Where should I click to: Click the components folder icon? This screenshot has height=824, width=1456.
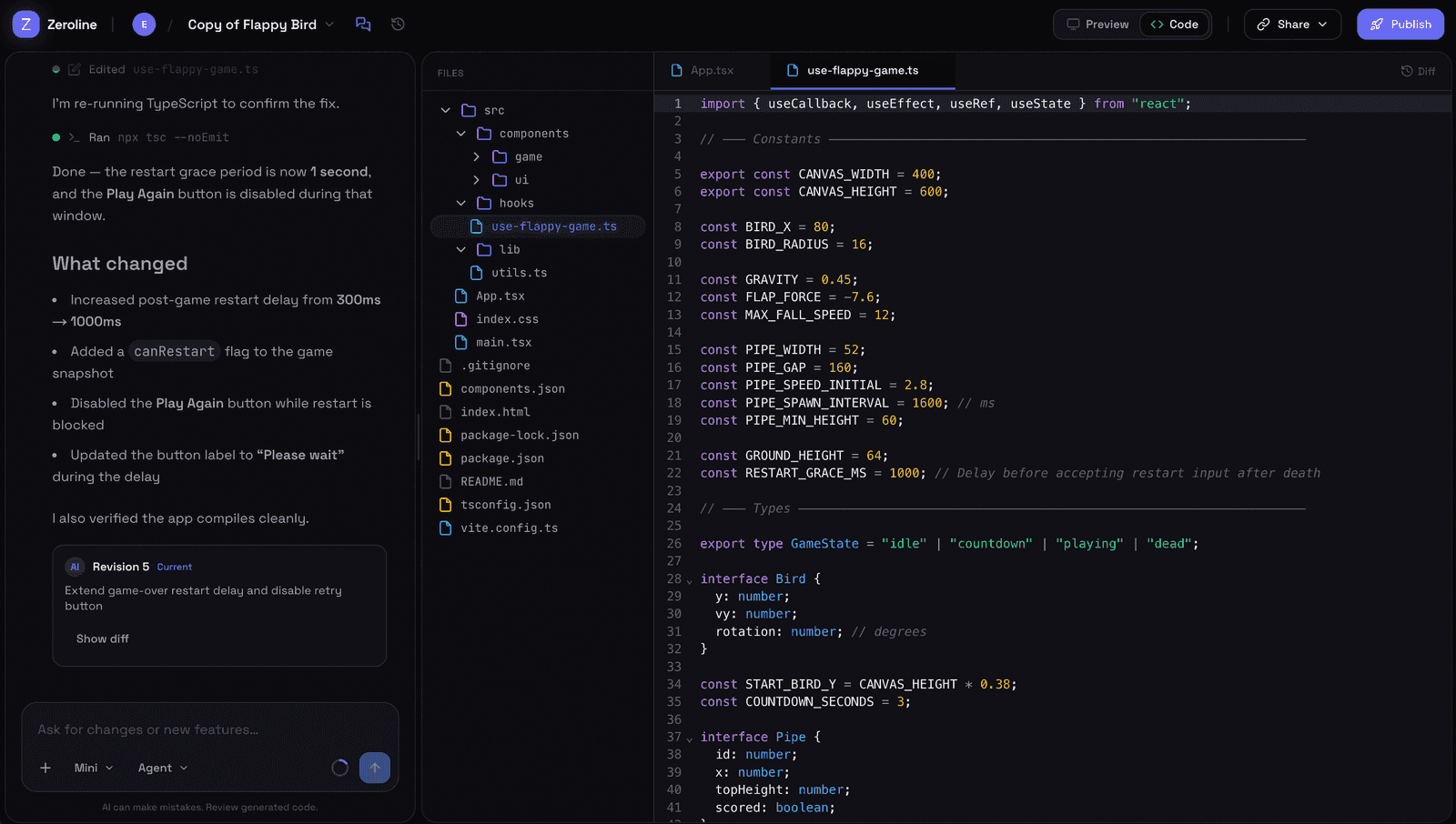484,134
